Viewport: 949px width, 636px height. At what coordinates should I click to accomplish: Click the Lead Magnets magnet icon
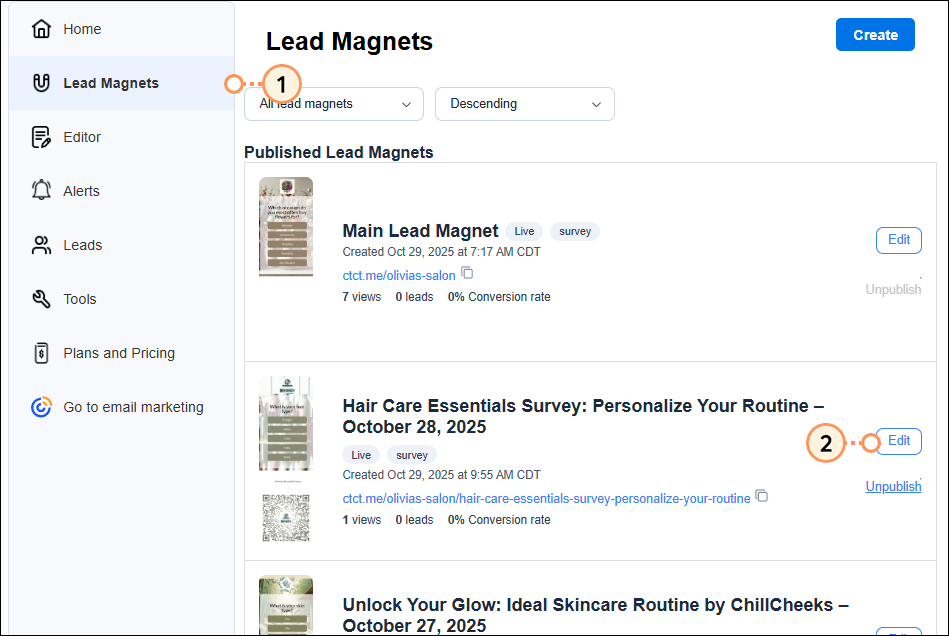click(41, 83)
